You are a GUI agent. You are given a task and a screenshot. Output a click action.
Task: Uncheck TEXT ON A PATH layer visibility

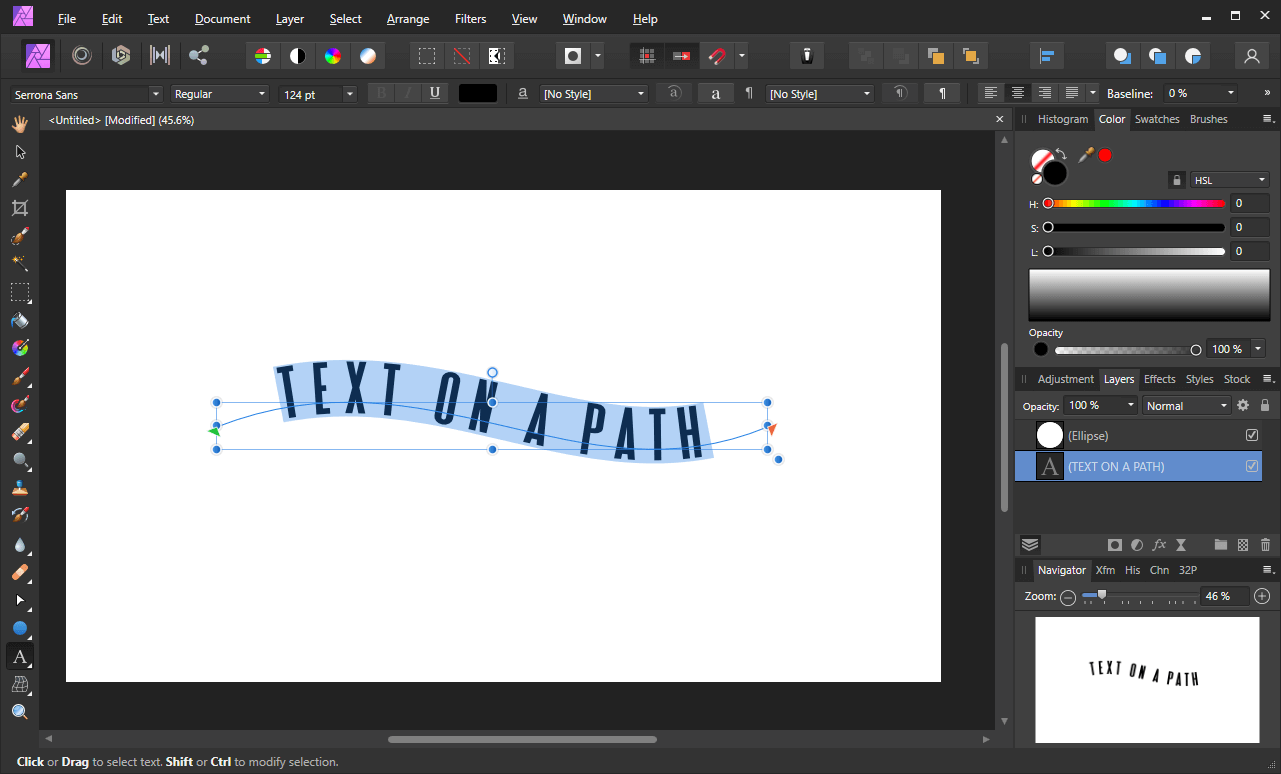tap(1252, 466)
